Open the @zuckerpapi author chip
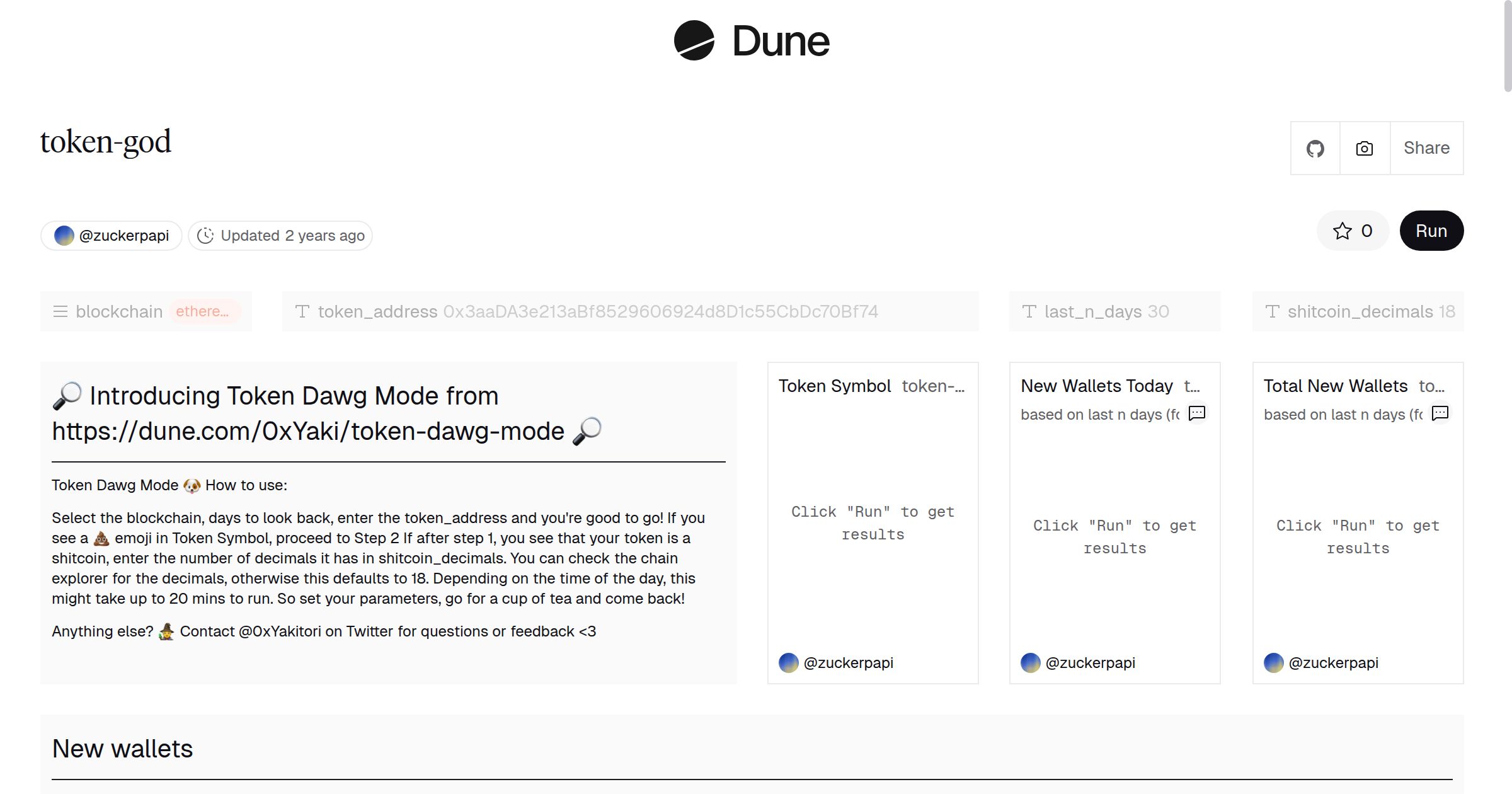The height and width of the screenshot is (794, 1512). point(112,236)
